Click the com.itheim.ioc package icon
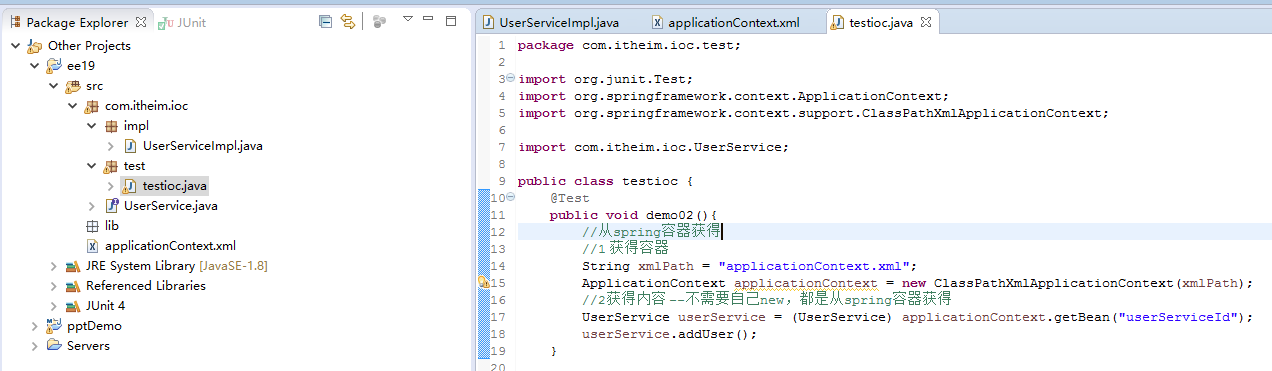The height and width of the screenshot is (371, 1272). pyautogui.click(x=91, y=106)
